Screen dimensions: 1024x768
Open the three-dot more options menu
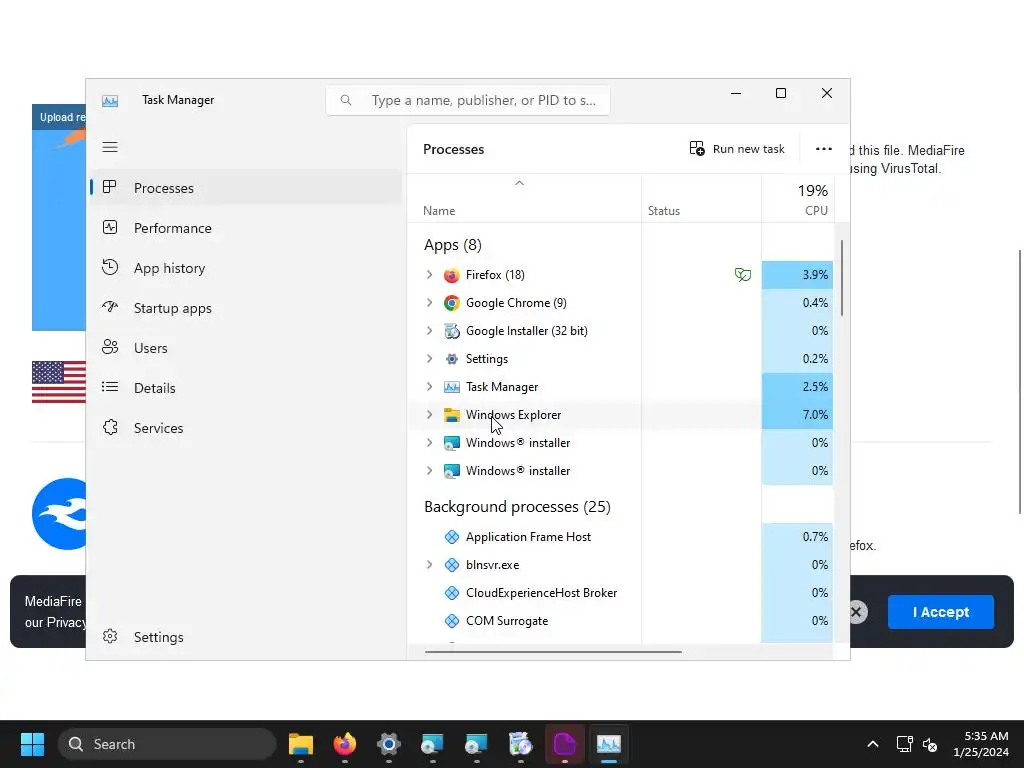(824, 149)
